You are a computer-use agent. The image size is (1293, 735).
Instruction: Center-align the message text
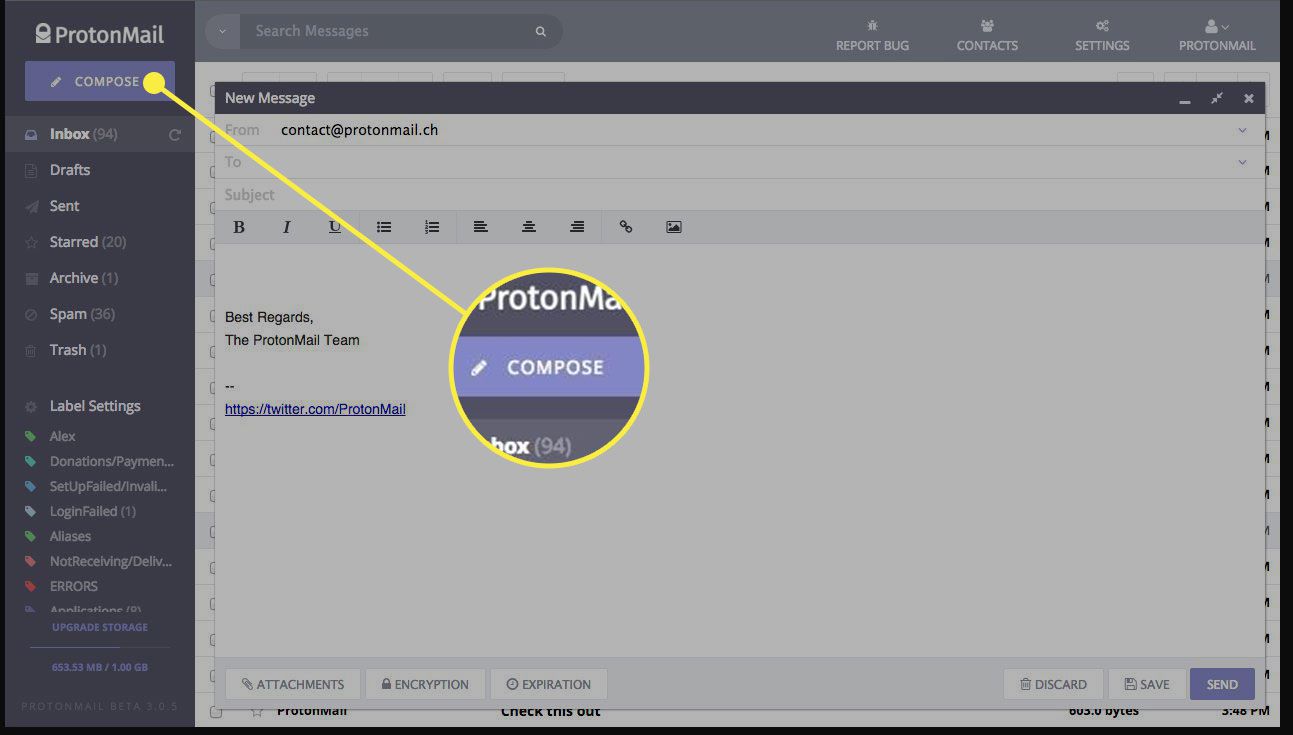coord(529,227)
